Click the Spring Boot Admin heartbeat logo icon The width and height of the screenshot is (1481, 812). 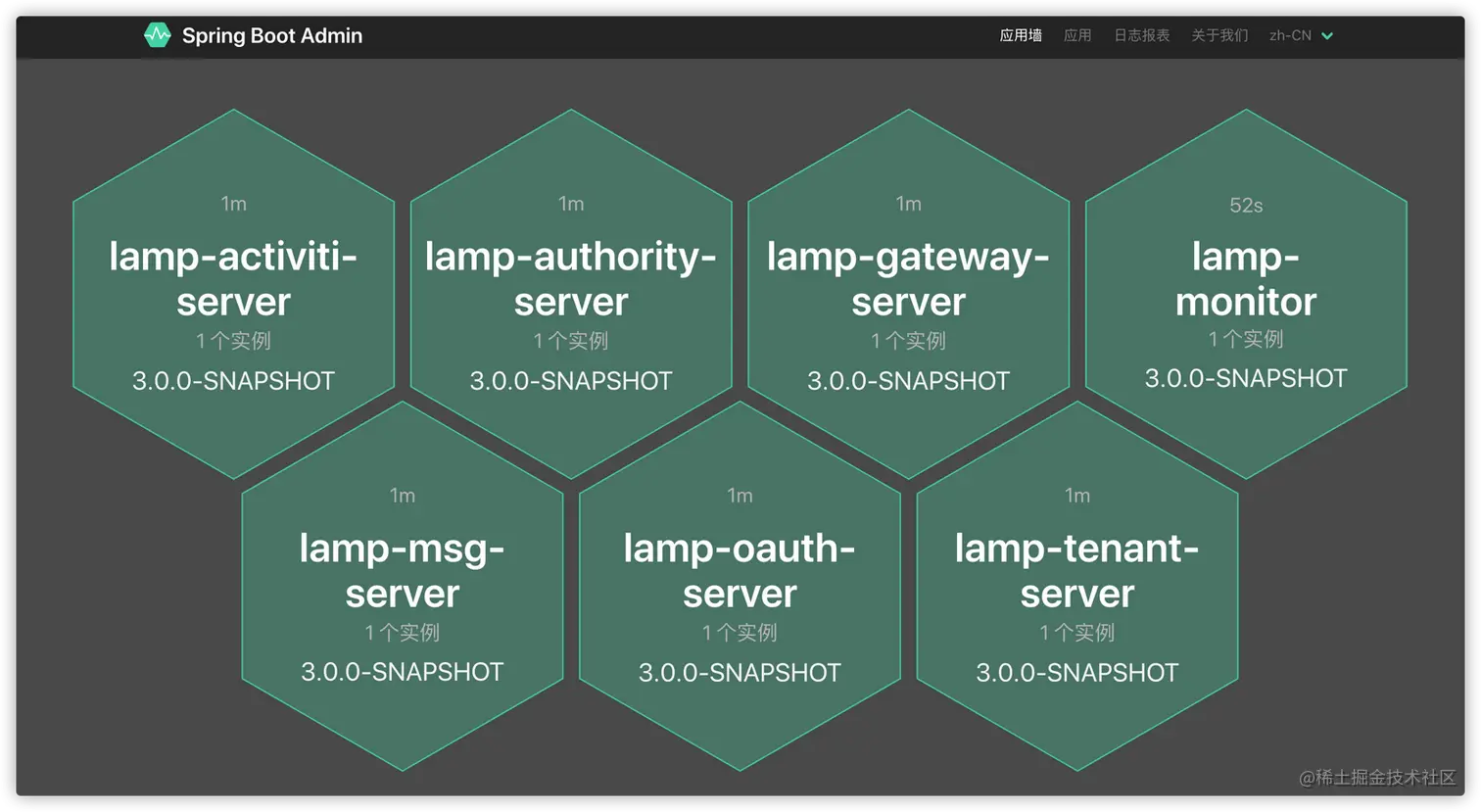pyautogui.click(x=157, y=35)
